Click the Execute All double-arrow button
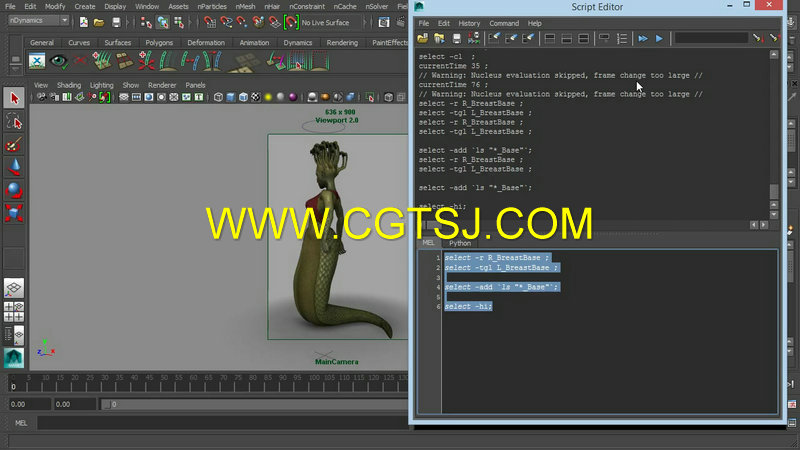The width and height of the screenshot is (800, 450). pos(643,38)
